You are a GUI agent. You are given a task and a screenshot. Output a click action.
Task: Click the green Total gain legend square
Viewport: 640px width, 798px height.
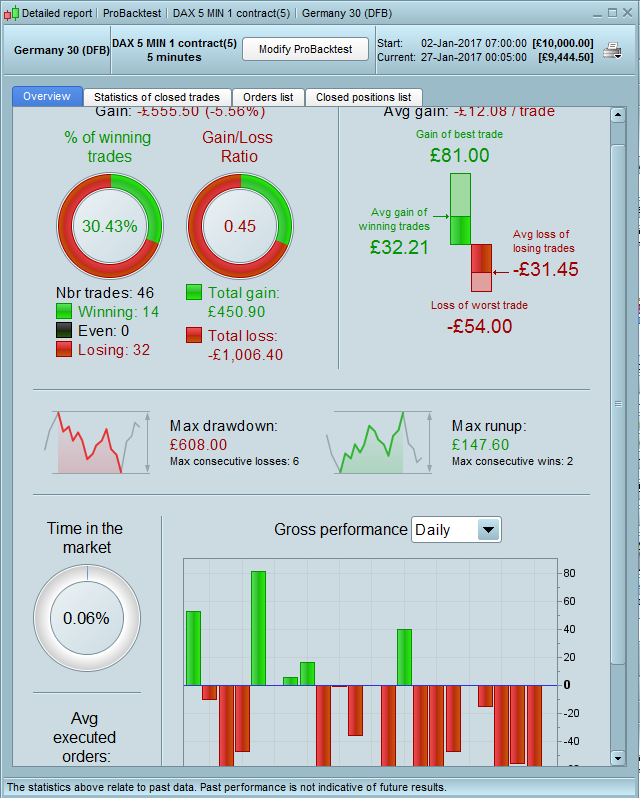tap(194, 293)
